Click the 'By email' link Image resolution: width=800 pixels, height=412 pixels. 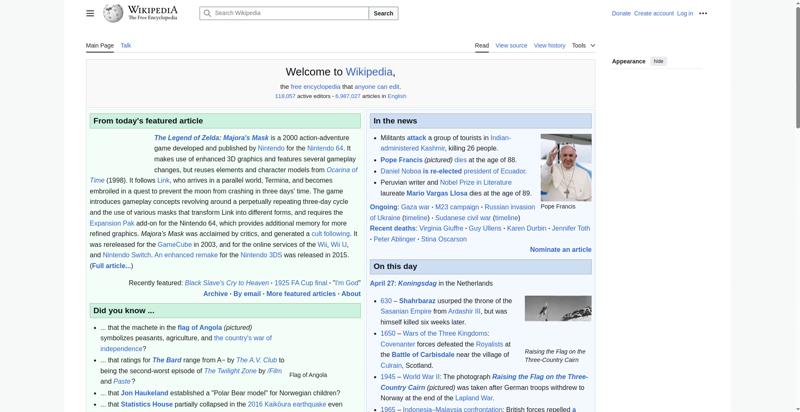pos(247,294)
